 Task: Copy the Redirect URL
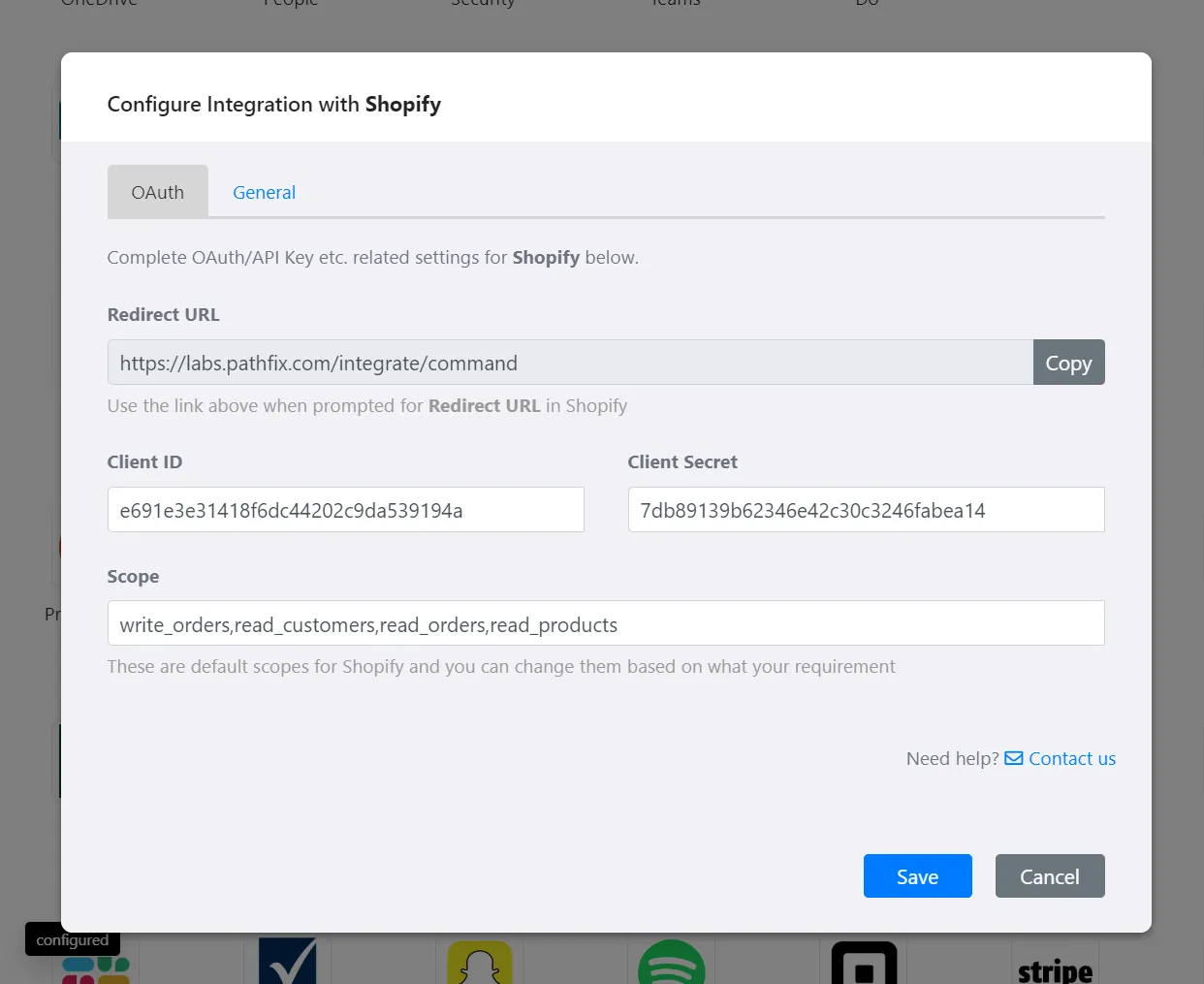click(1068, 363)
